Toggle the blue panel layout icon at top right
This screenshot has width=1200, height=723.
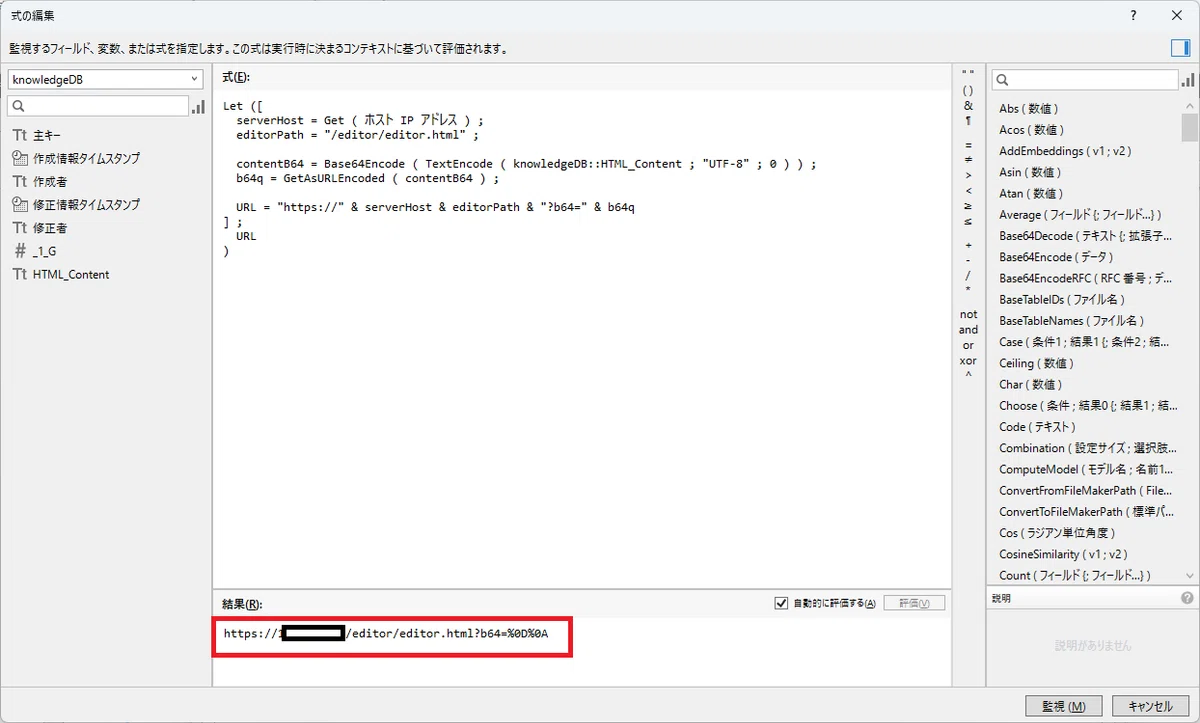[1180, 48]
